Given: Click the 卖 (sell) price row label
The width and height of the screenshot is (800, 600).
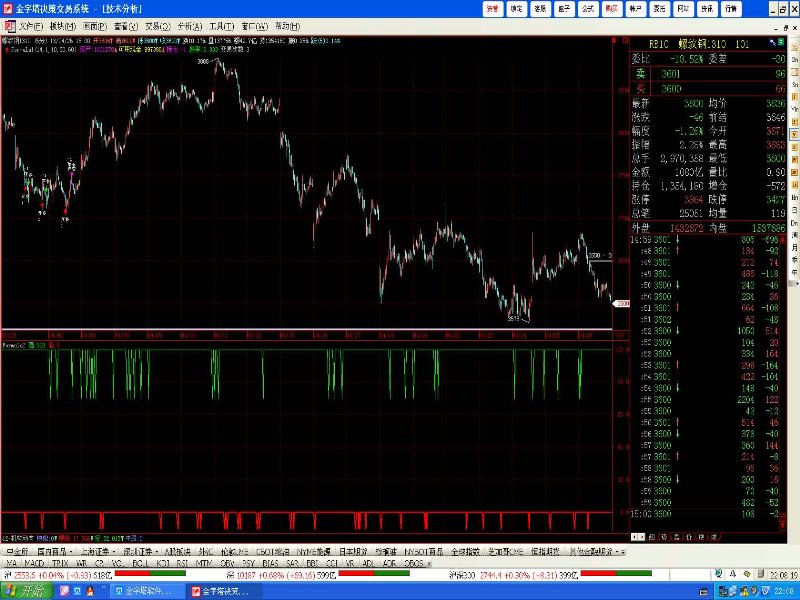Looking at the screenshot, I should (x=640, y=73).
